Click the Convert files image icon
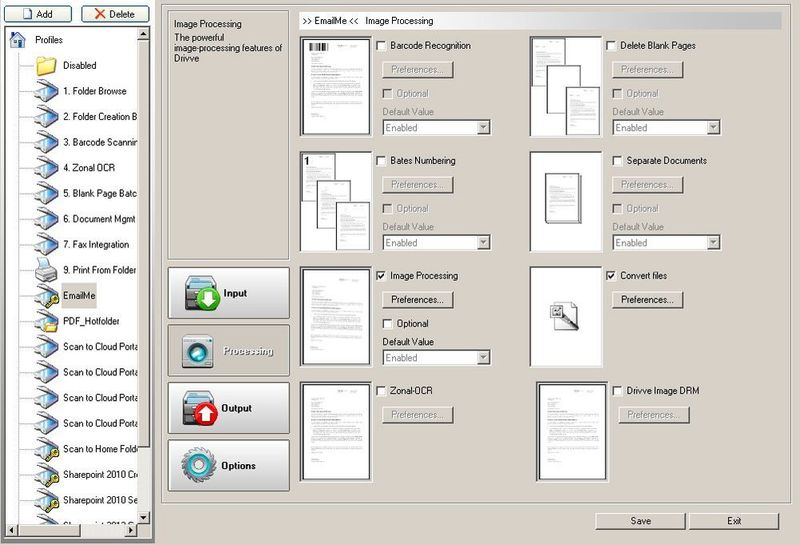Screen dimensions: 800x545 564,316
